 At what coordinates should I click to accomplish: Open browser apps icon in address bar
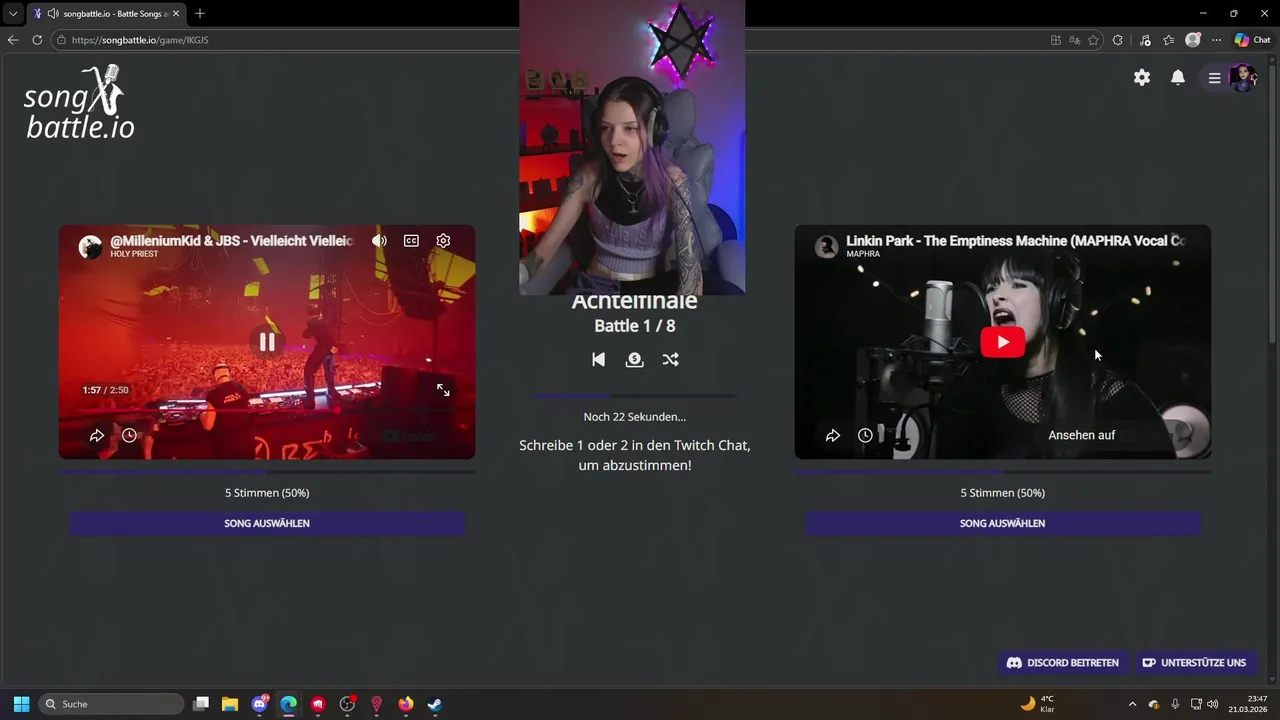pos(1056,40)
